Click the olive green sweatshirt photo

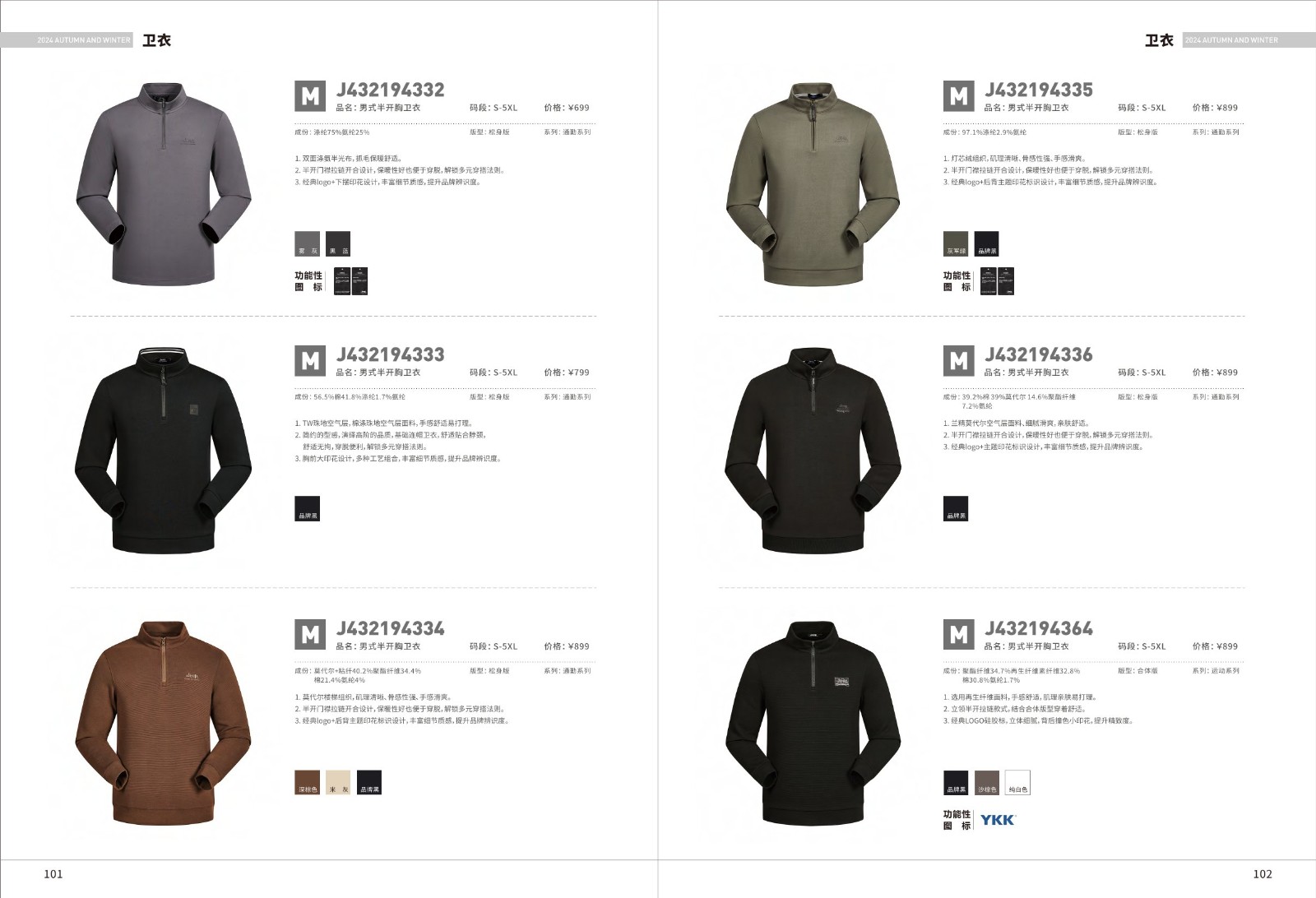click(813, 184)
